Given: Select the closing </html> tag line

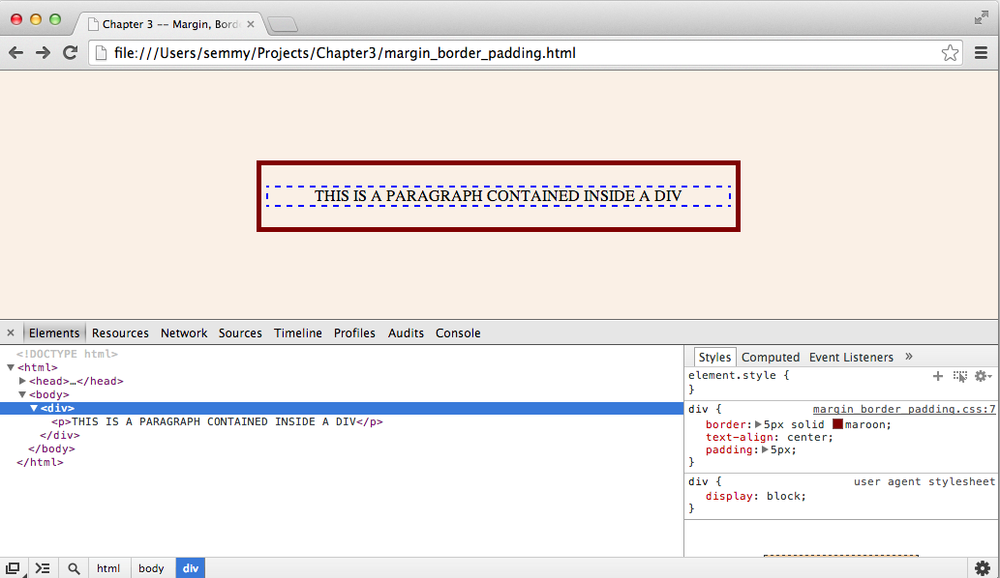Looking at the screenshot, I should click(x=40, y=462).
